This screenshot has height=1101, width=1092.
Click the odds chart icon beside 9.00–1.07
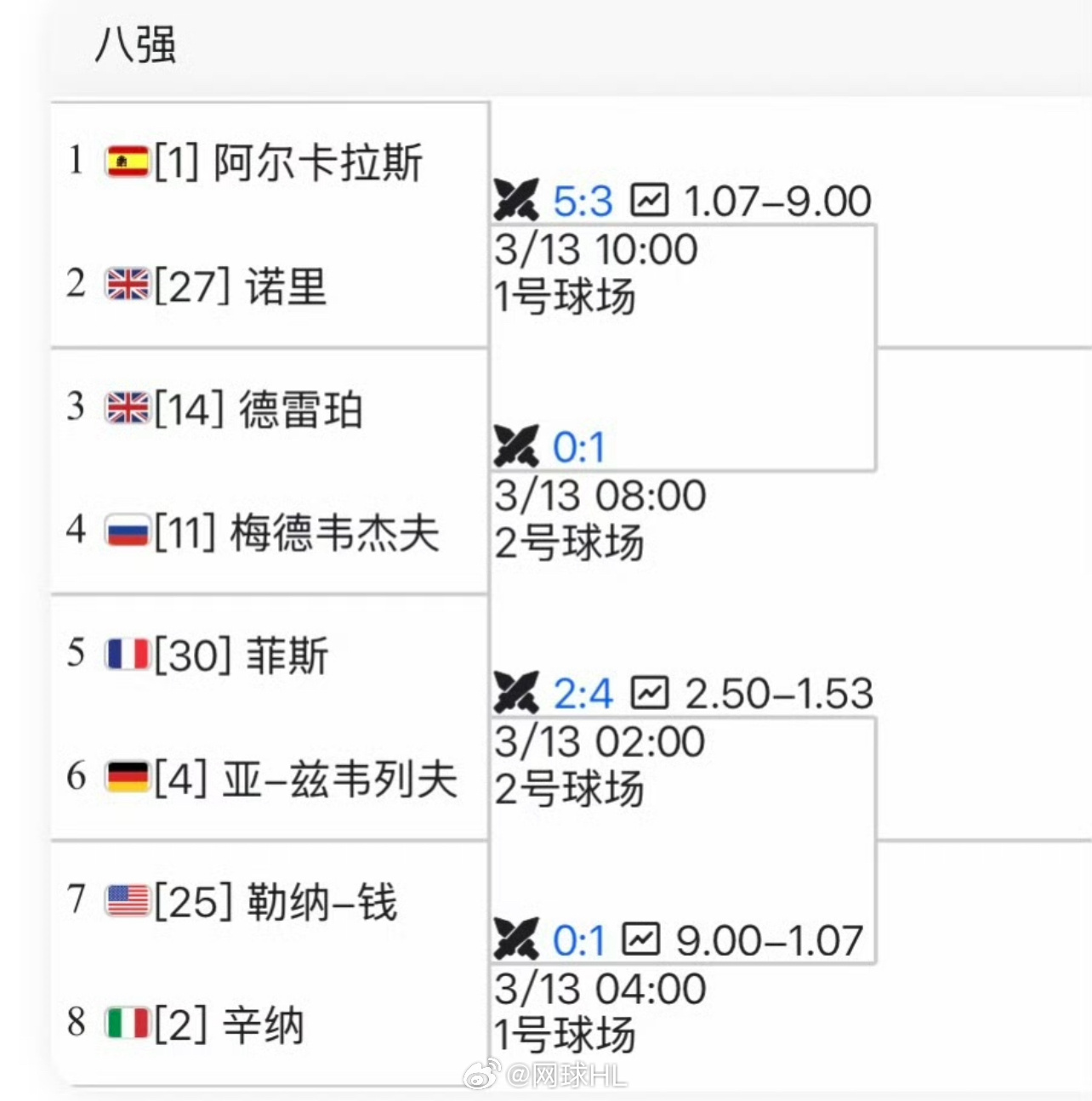[x=640, y=939]
